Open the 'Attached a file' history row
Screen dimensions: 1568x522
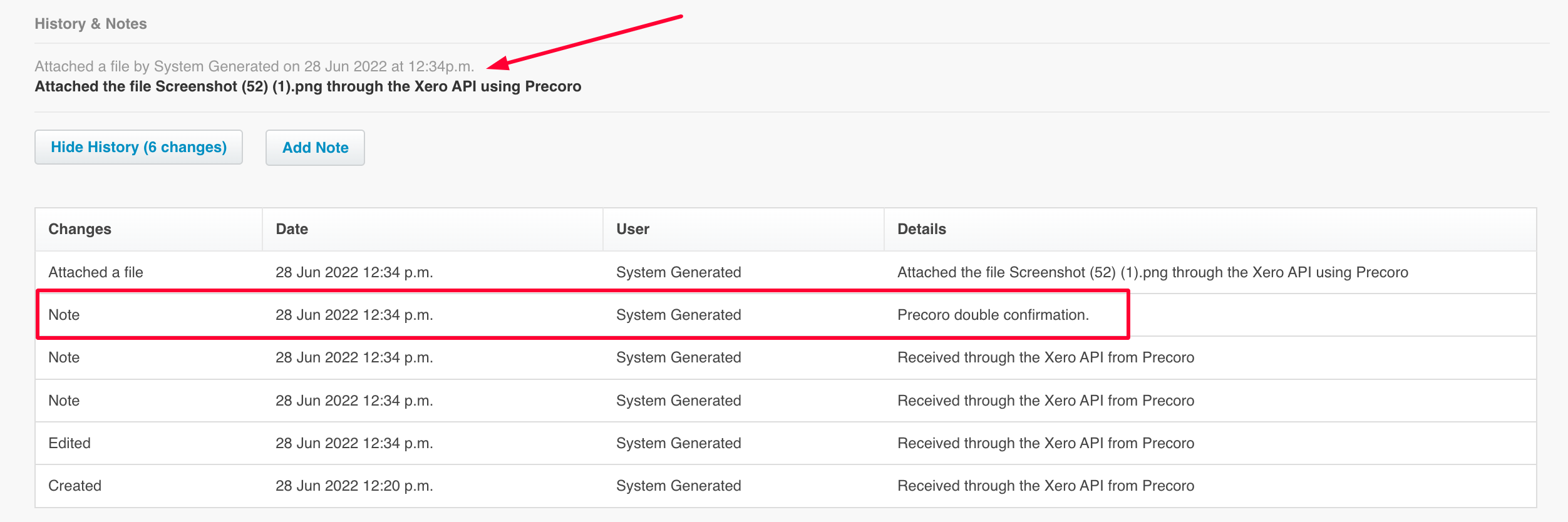pyautogui.click(x=786, y=272)
